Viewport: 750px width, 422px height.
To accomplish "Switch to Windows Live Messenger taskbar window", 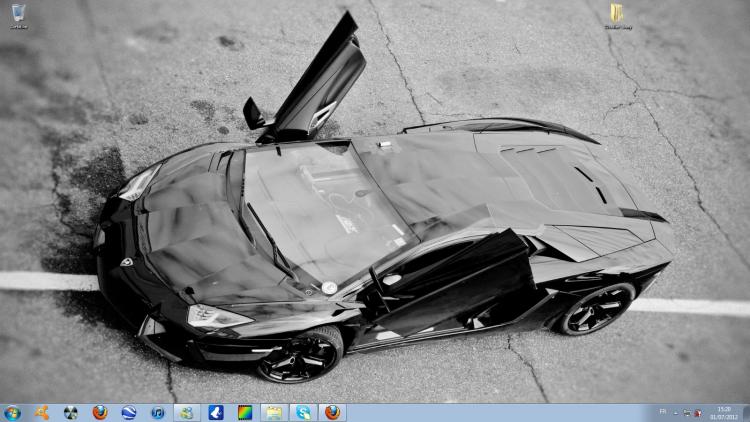I will pyautogui.click(x=187, y=412).
